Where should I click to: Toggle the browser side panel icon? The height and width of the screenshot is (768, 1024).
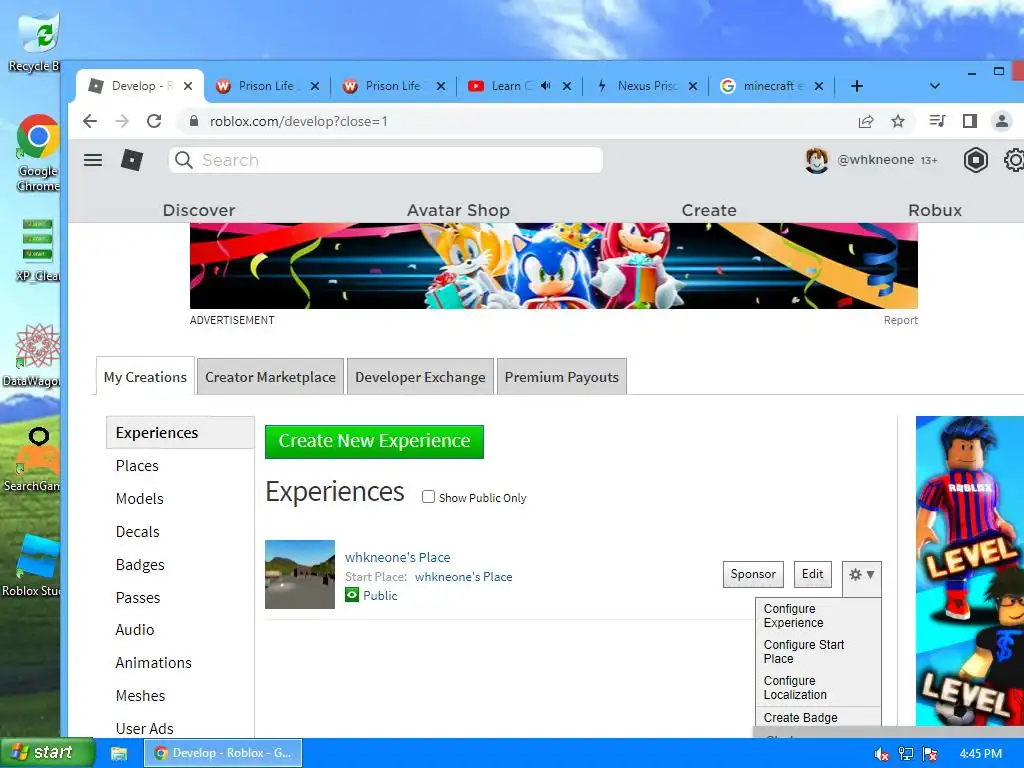(970, 121)
